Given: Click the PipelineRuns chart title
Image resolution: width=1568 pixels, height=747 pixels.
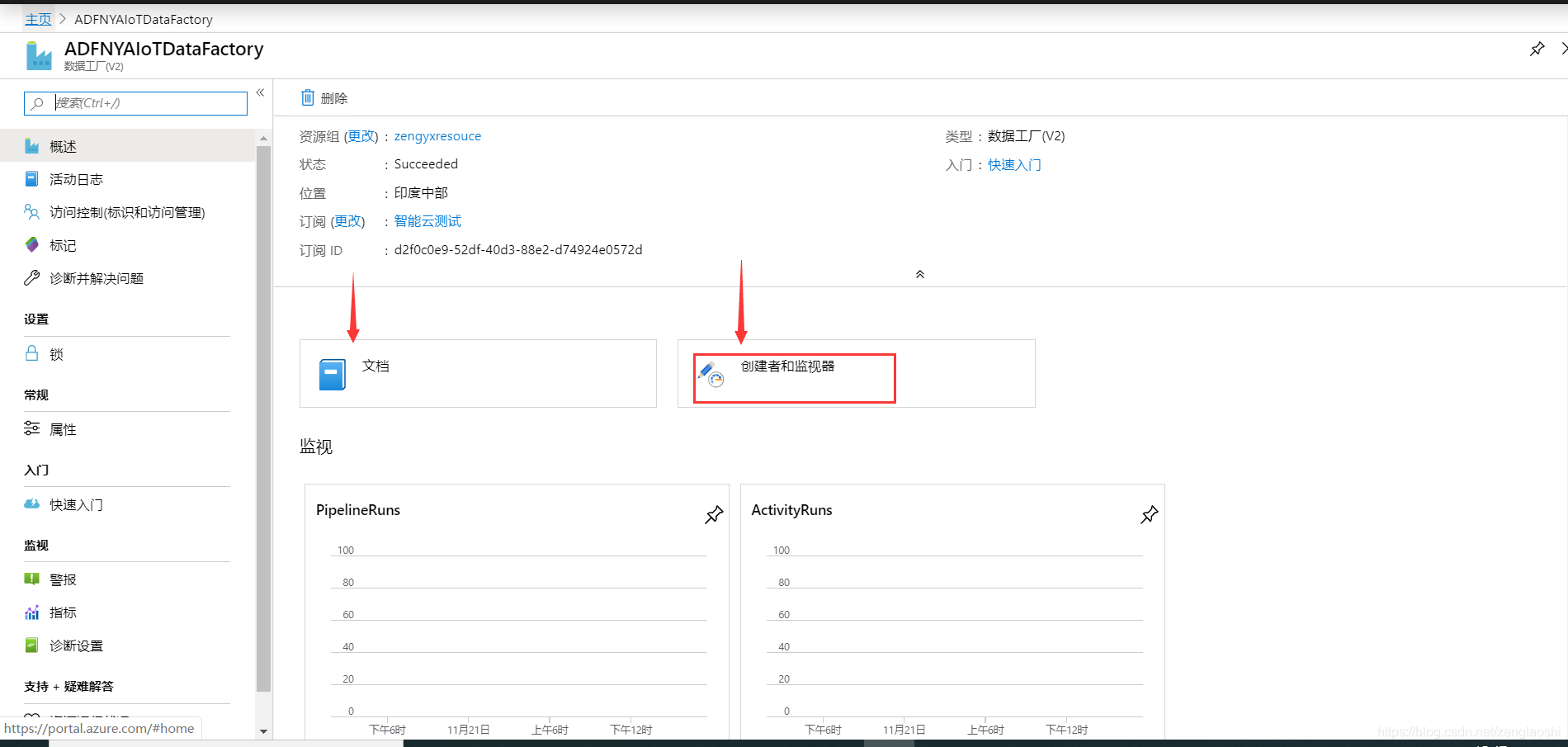Looking at the screenshot, I should tap(358, 510).
